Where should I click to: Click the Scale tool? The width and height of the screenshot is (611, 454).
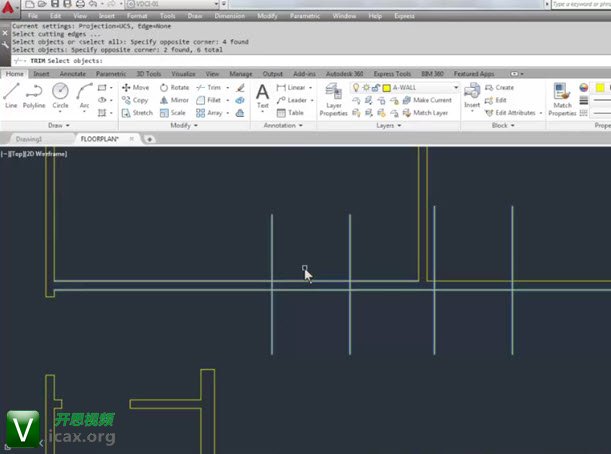[173, 113]
